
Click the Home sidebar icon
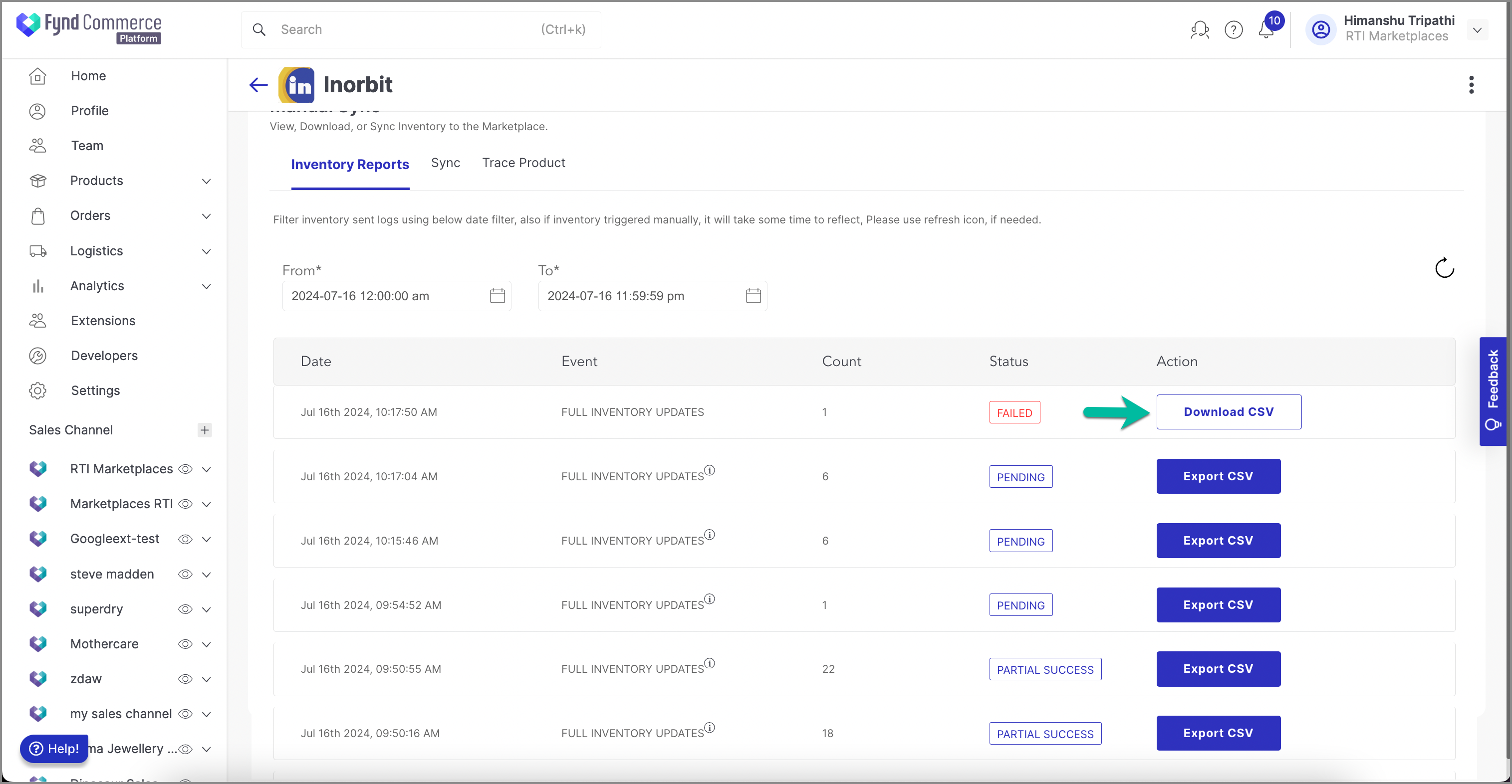[x=37, y=76]
